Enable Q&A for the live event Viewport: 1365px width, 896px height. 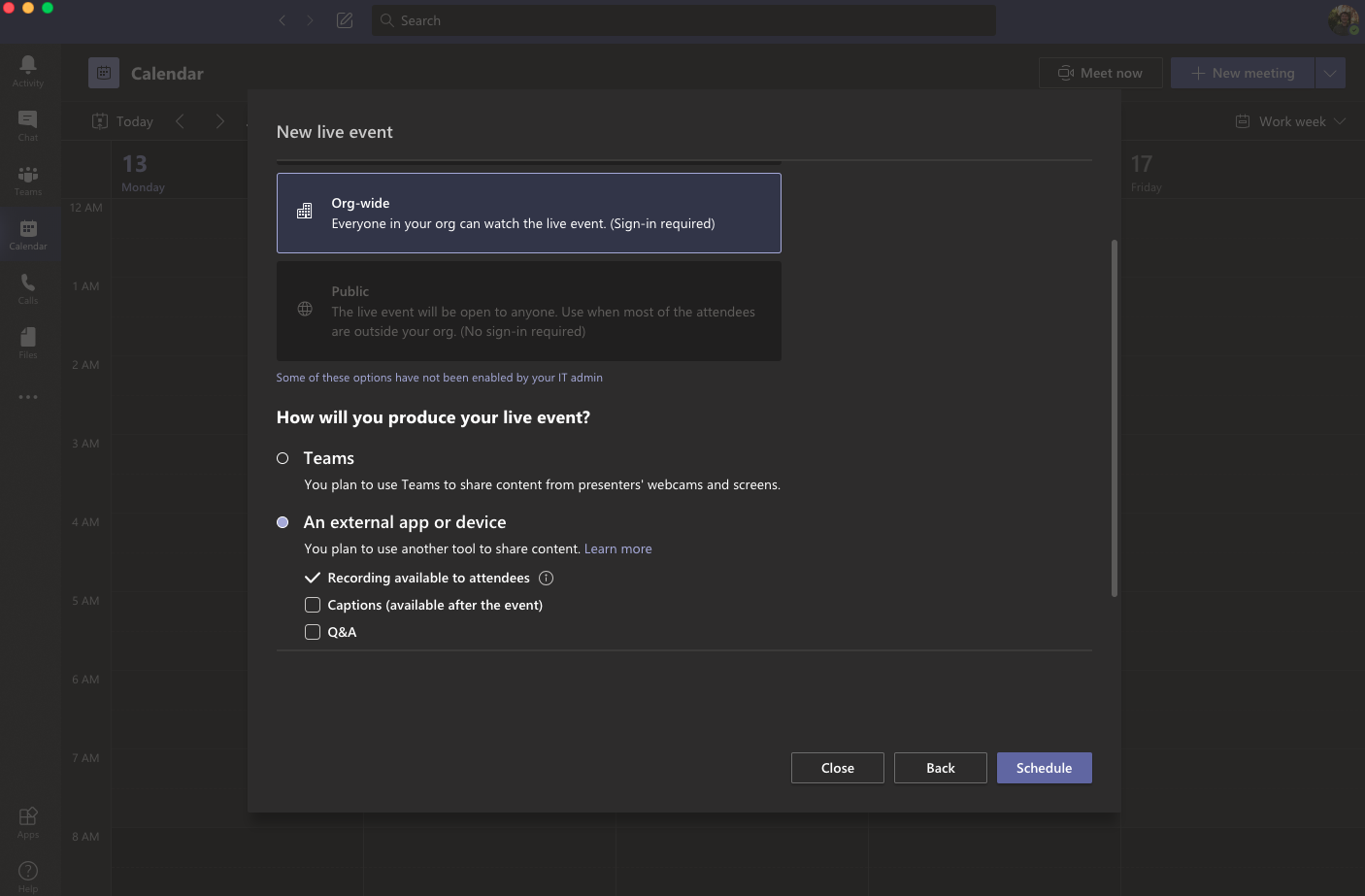(x=313, y=631)
